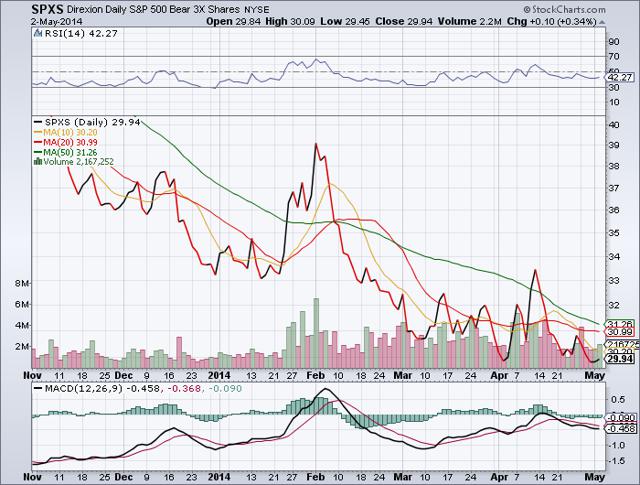Screen dimensions: 640x485
Task: Click 2014 on the price chart date axis
Action: tap(219, 375)
